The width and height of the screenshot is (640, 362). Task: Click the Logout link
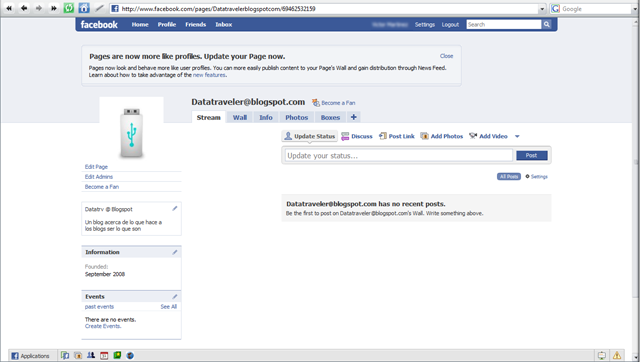tap(450, 24)
